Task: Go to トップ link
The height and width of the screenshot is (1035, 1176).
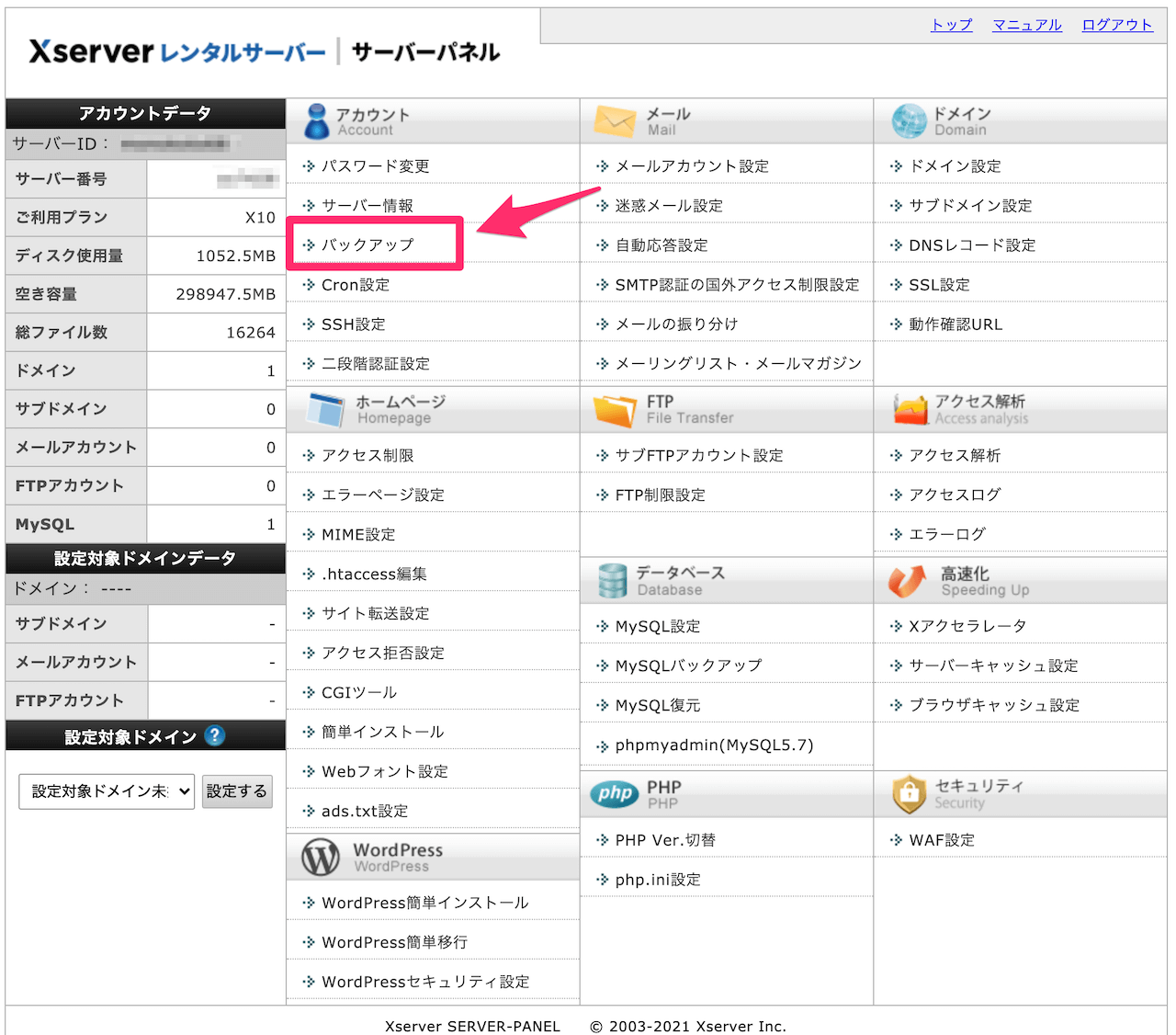Action: pos(952,25)
